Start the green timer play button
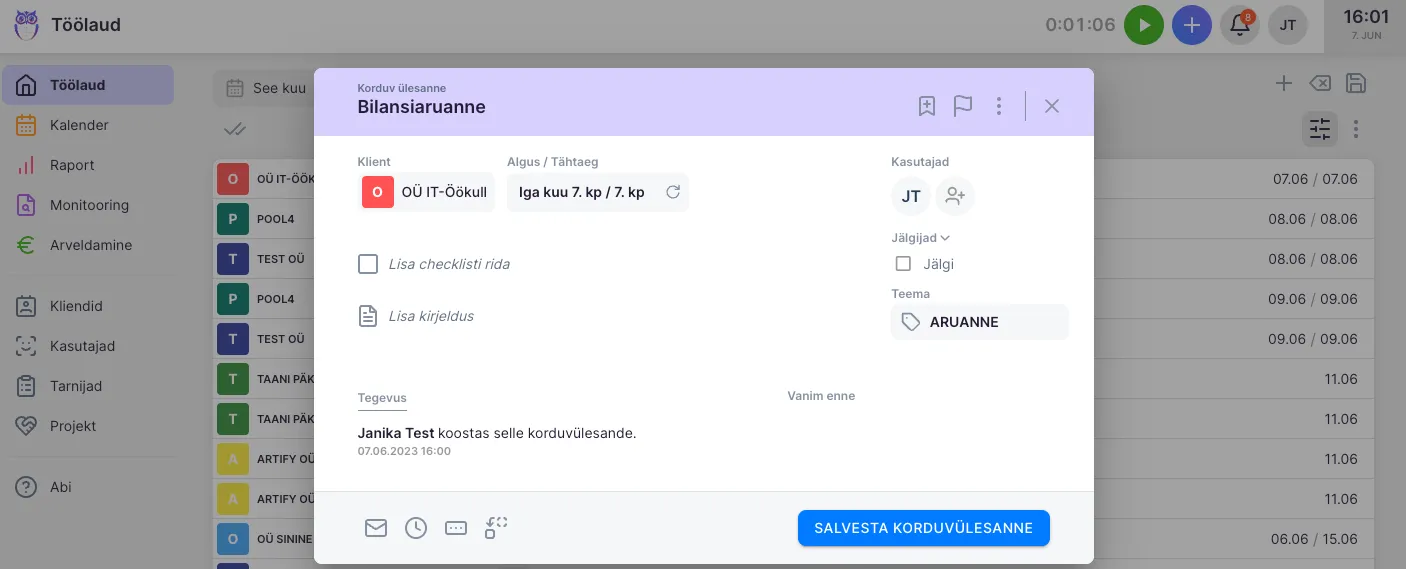This screenshot has height=569, width=1406. click(1144, 25)
